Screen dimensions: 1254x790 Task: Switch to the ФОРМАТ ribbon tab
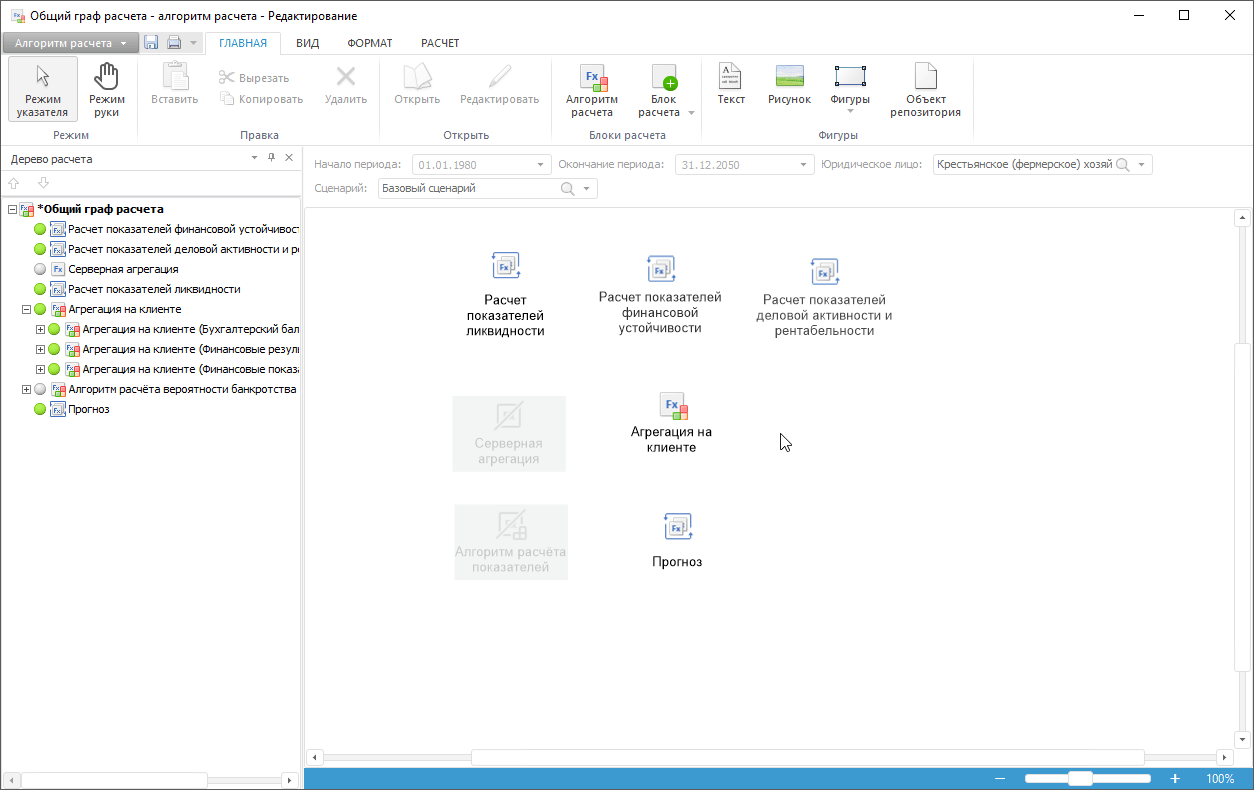(x=370, y=43)
